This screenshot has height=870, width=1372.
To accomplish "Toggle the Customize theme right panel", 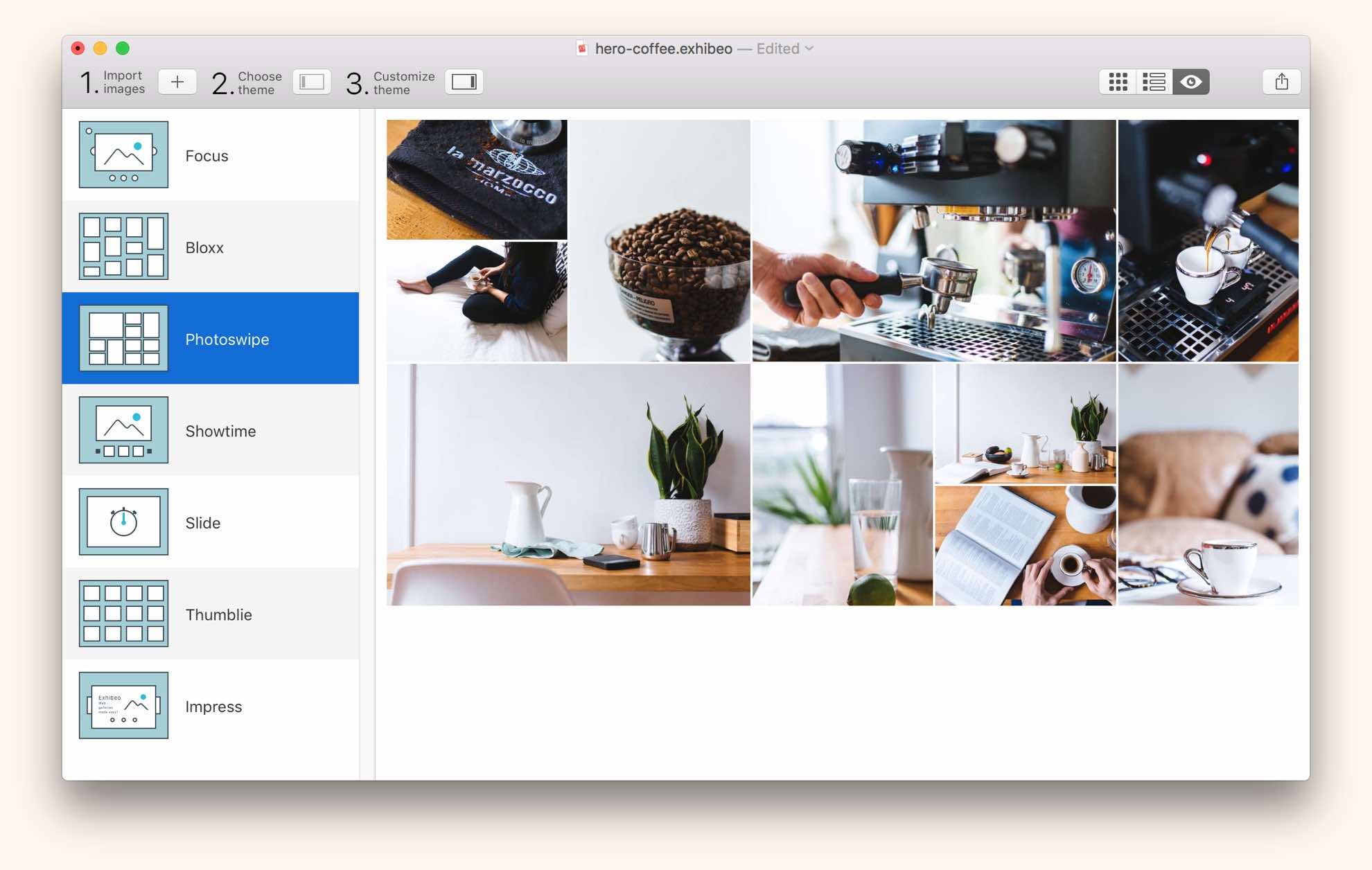I will (464, 82).
